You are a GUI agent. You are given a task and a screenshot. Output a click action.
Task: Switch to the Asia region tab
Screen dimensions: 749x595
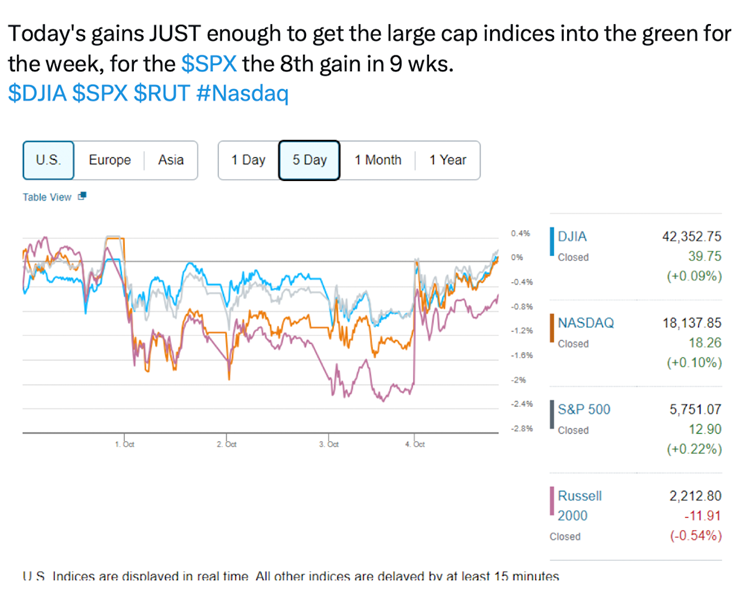coord(171,160)
